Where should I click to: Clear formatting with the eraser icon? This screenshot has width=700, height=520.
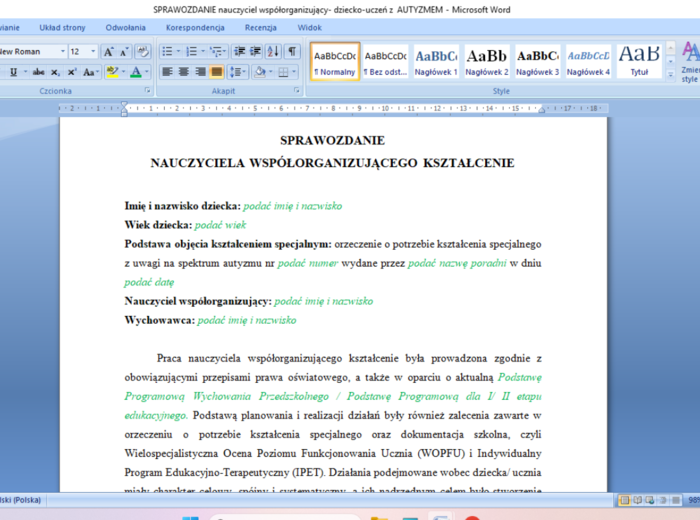click(143, 52)
